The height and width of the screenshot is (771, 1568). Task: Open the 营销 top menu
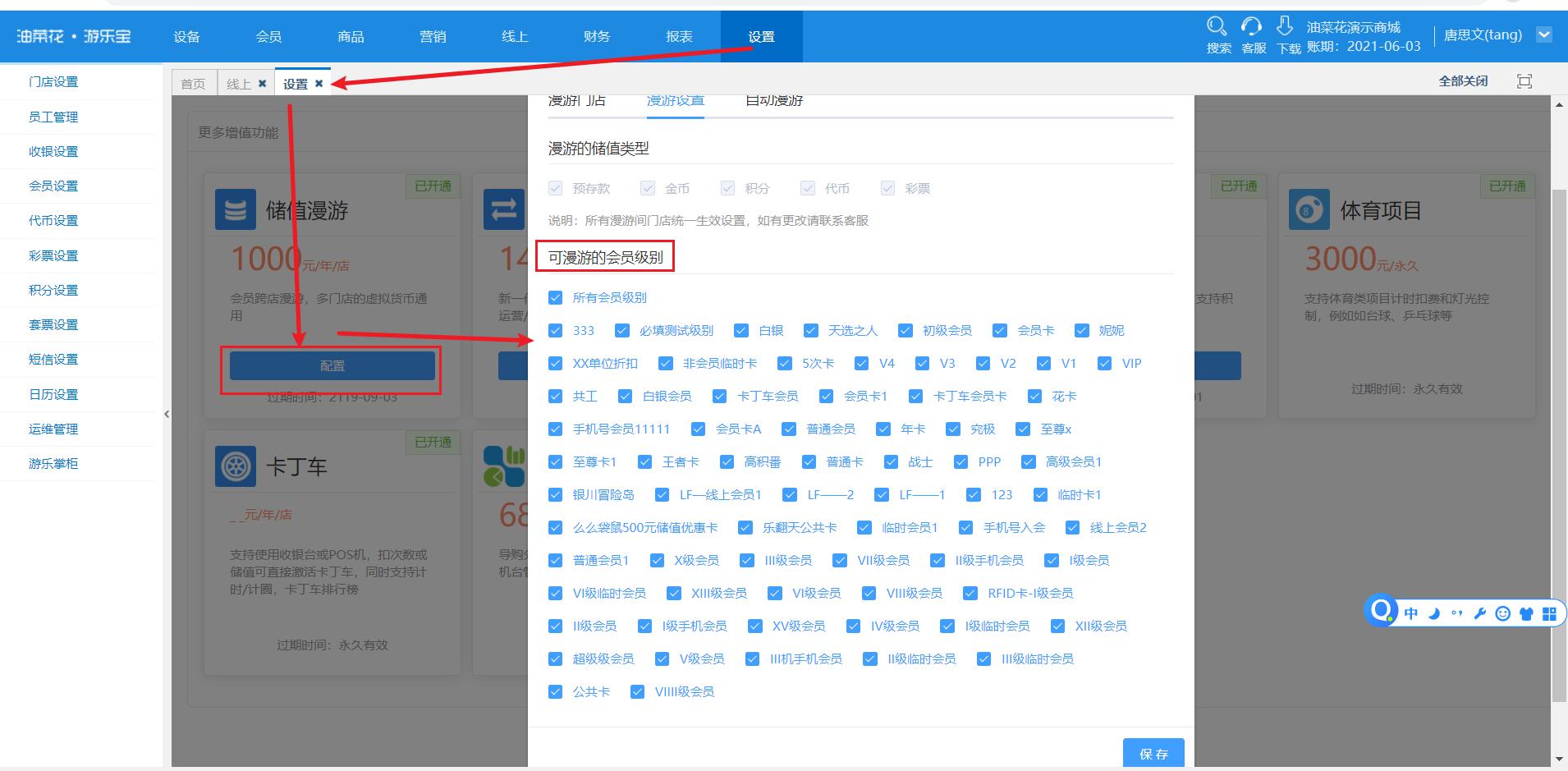433,36
